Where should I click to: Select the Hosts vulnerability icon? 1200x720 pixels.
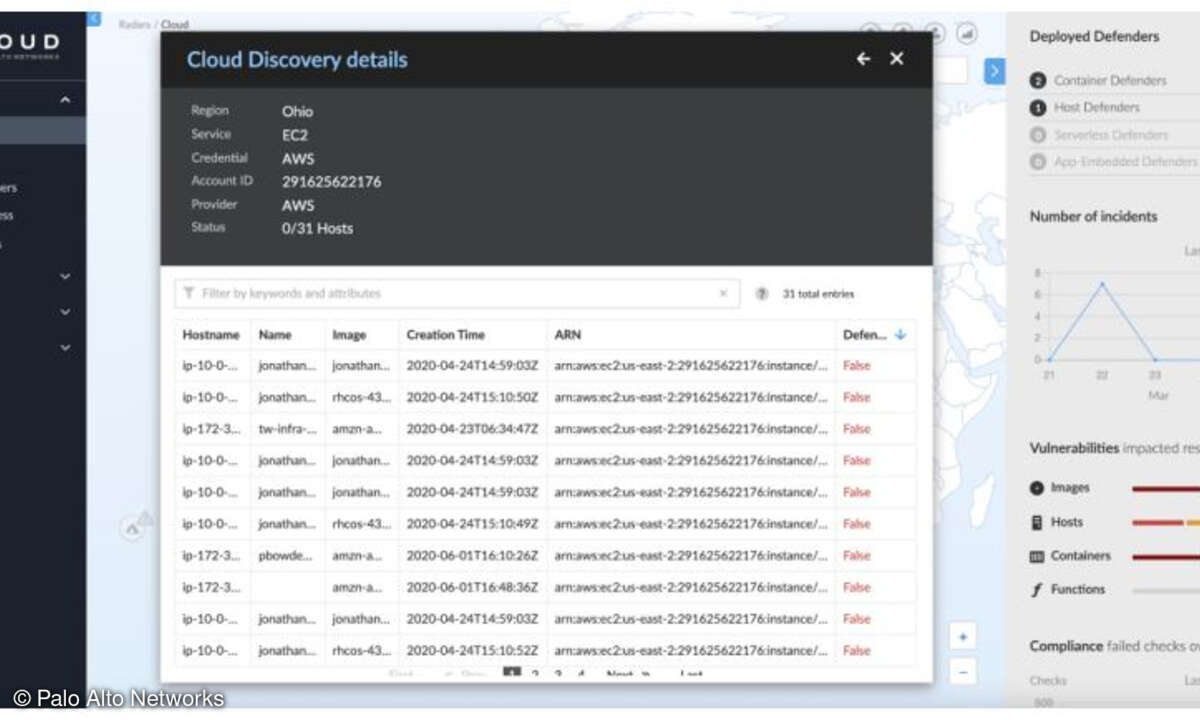1037,522
